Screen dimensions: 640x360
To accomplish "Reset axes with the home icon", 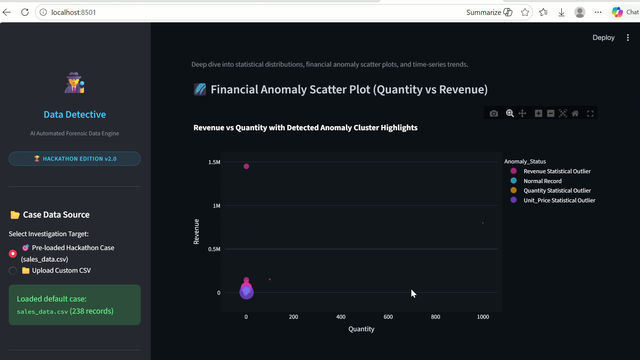I will (575, 113).
